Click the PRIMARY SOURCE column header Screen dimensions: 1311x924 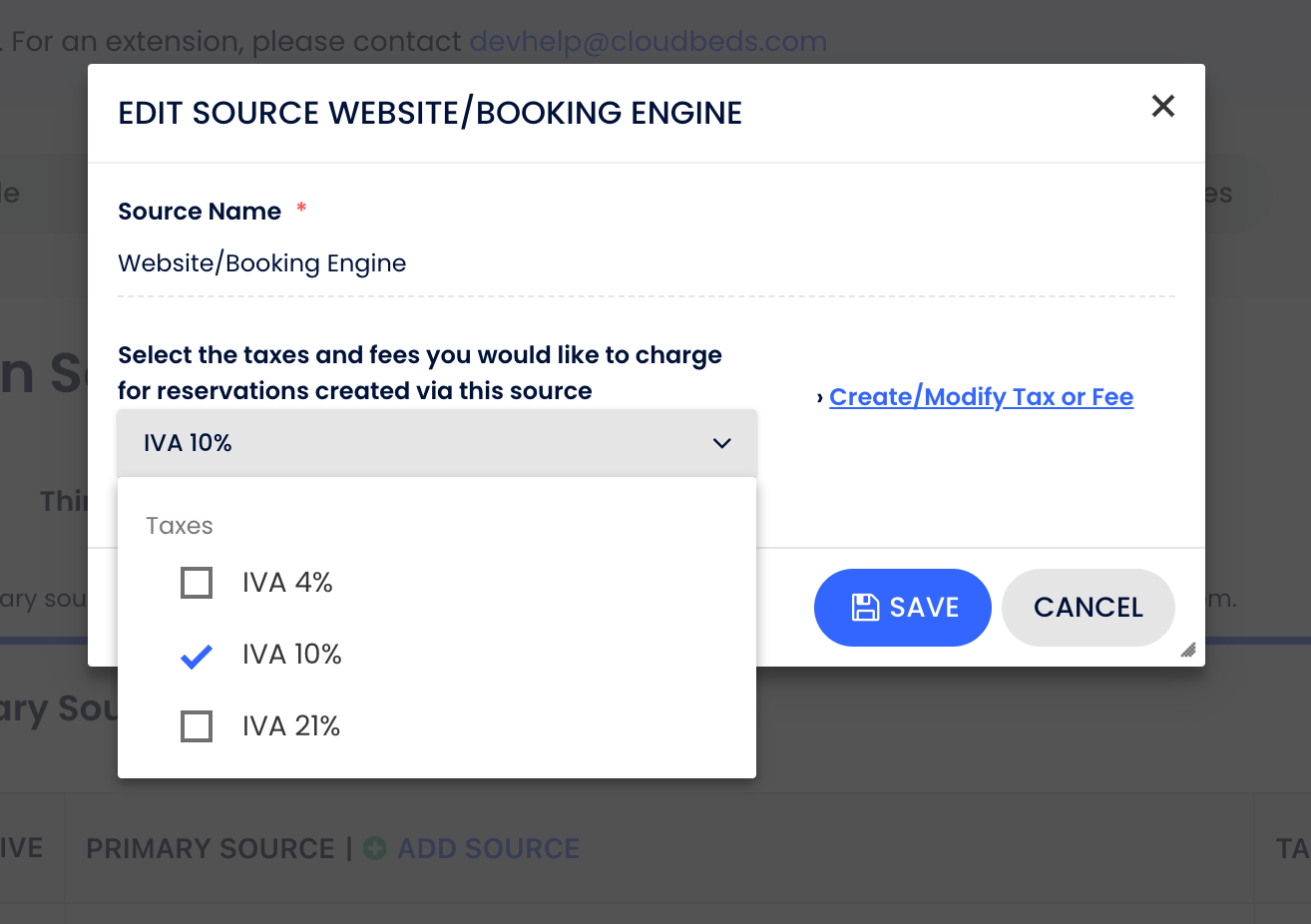click(x=211, y=848)
